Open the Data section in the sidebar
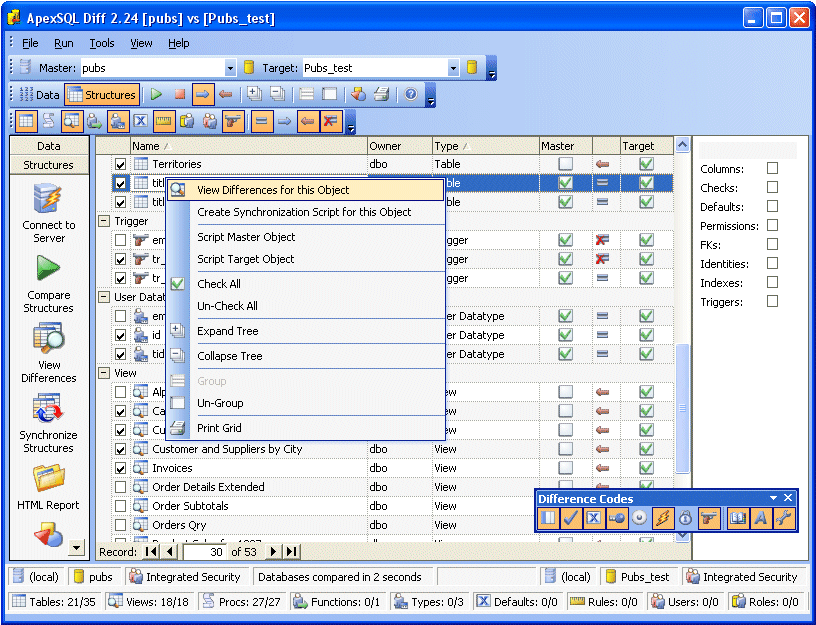This screenshot has height=625, width=816. (48, 146)
